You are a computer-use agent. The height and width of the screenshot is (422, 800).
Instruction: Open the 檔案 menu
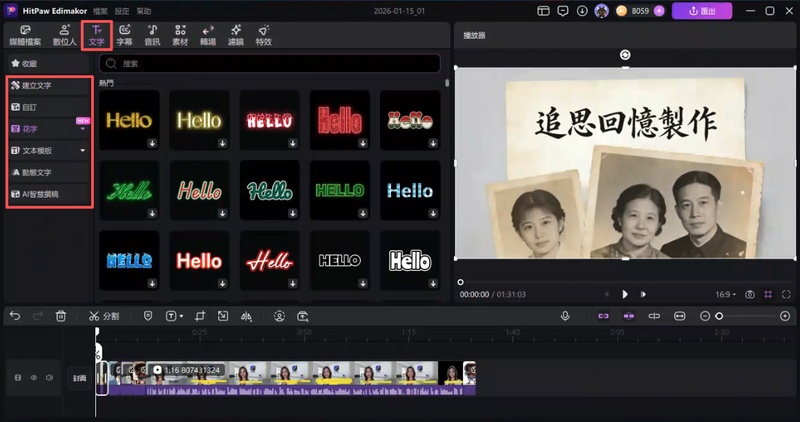coord(100,11)
